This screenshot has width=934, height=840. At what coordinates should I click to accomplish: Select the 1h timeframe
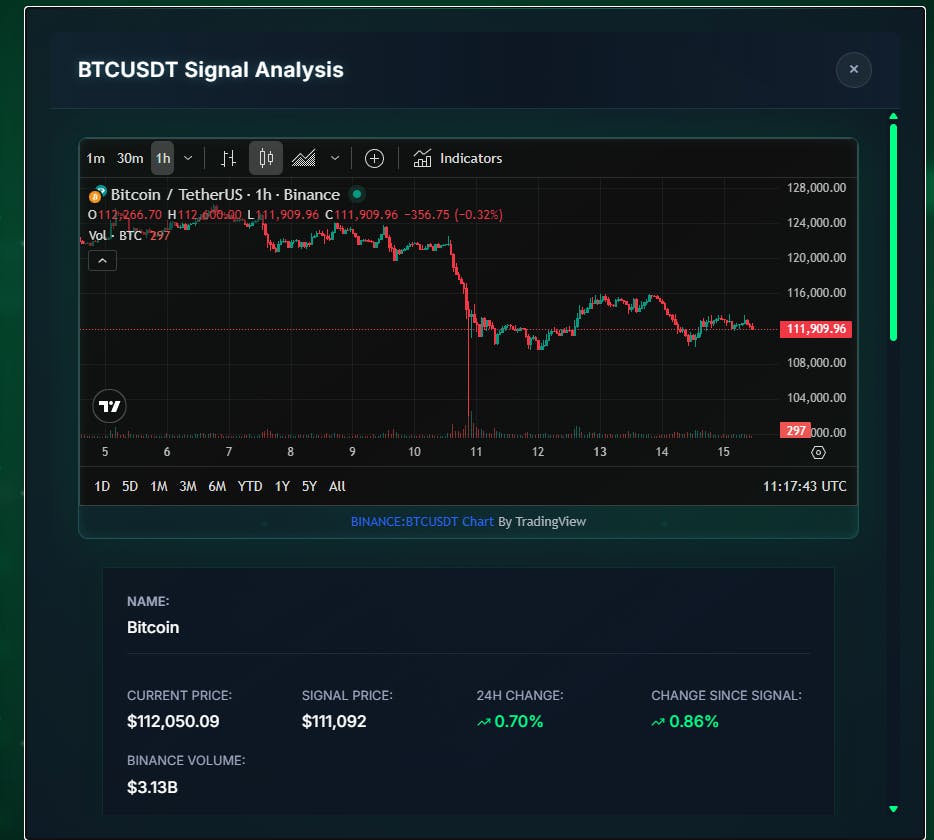click(x=163, y=158)
